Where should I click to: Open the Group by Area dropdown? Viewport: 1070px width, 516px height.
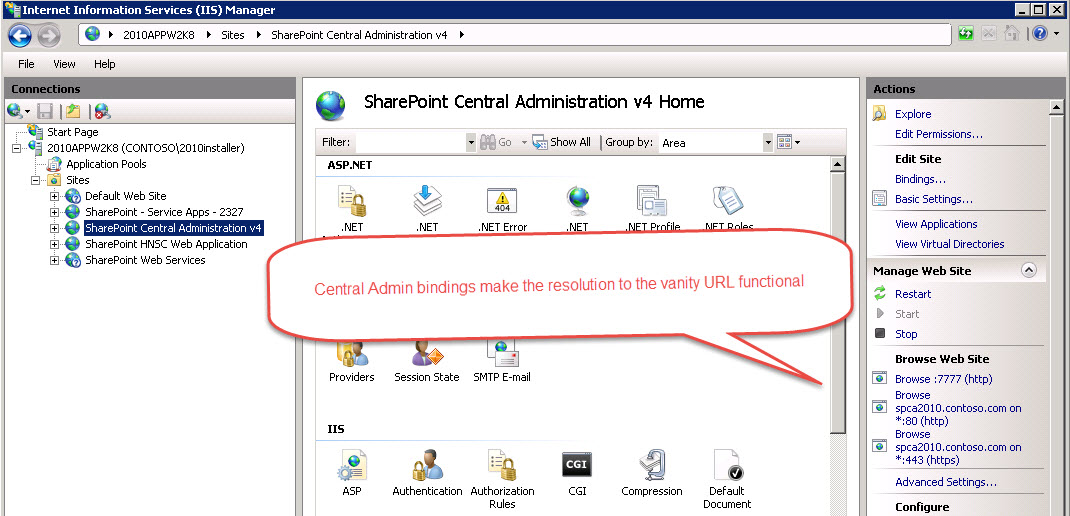click(x=768, y=142)
